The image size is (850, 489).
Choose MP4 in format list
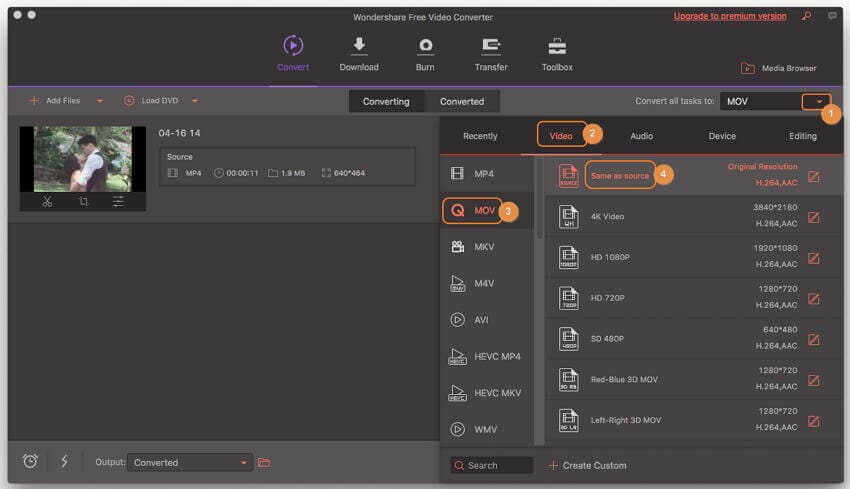(x=487, y=173)
